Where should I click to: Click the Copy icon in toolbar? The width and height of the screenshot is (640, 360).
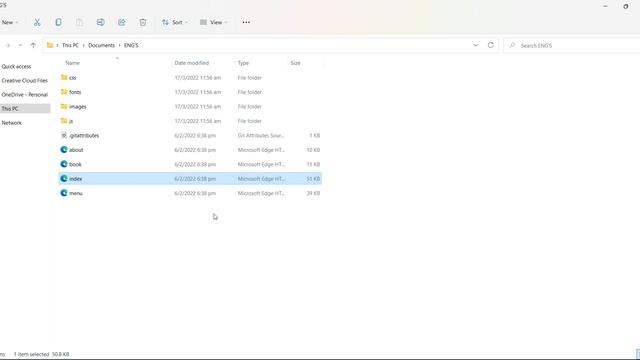pyautogui.click(x=58, y=22)
